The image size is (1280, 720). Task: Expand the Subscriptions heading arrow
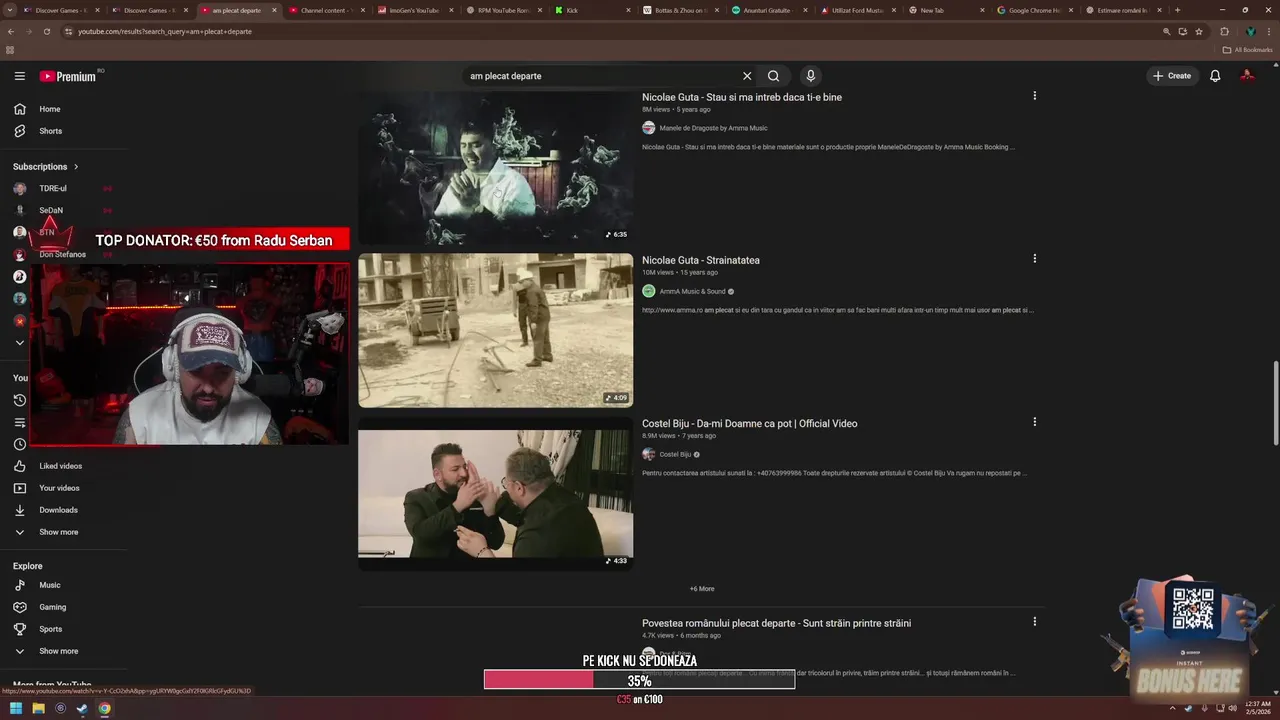click(x=76, y=167)
